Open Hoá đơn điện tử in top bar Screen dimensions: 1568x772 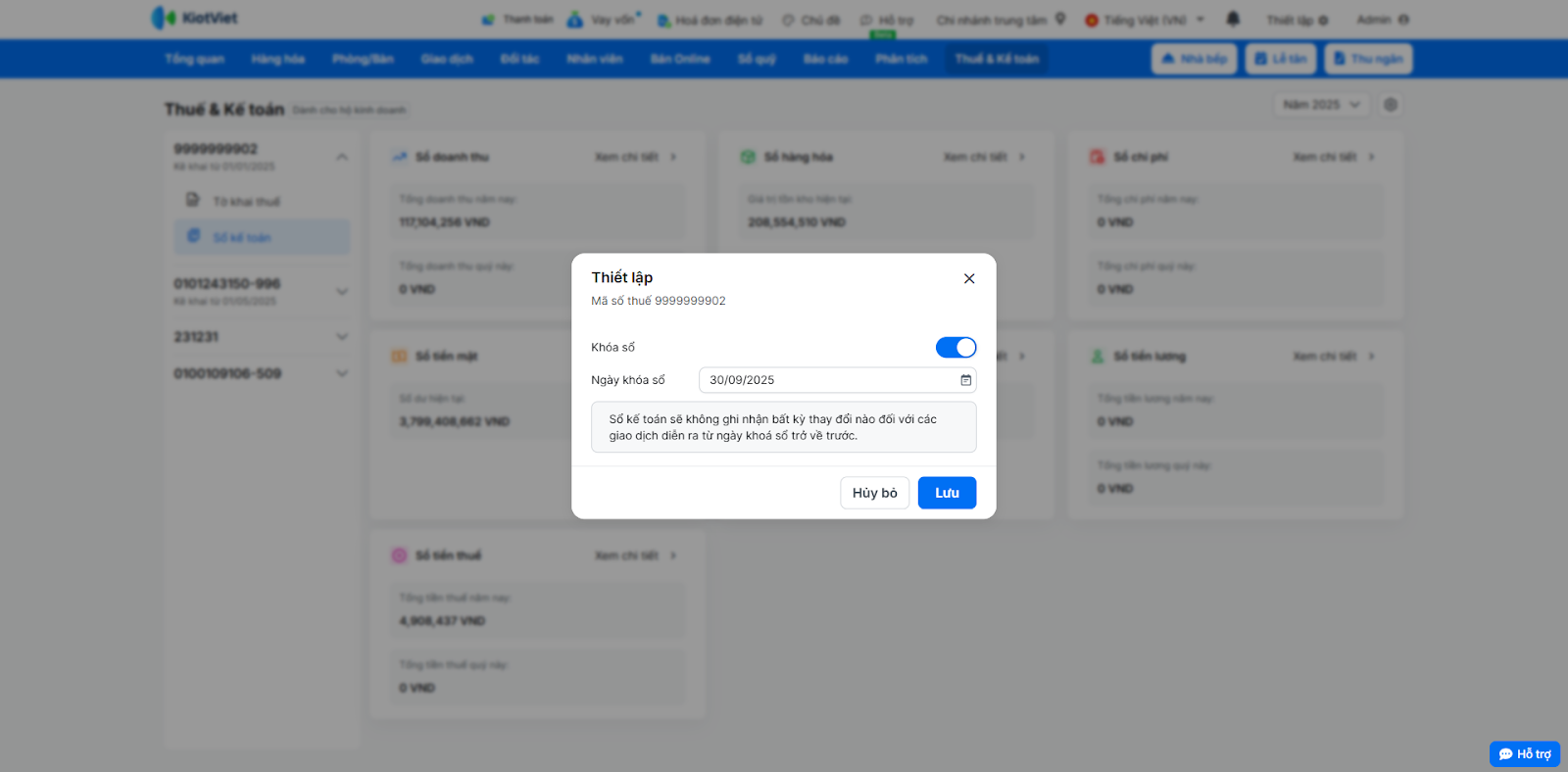[x=710, y=20]
